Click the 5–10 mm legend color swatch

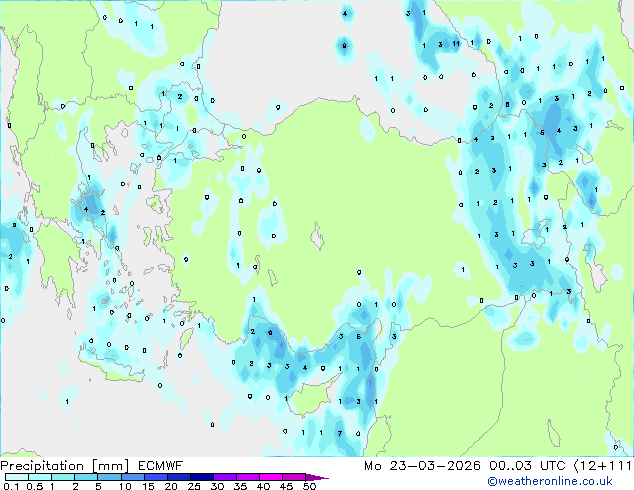point(109,477)
